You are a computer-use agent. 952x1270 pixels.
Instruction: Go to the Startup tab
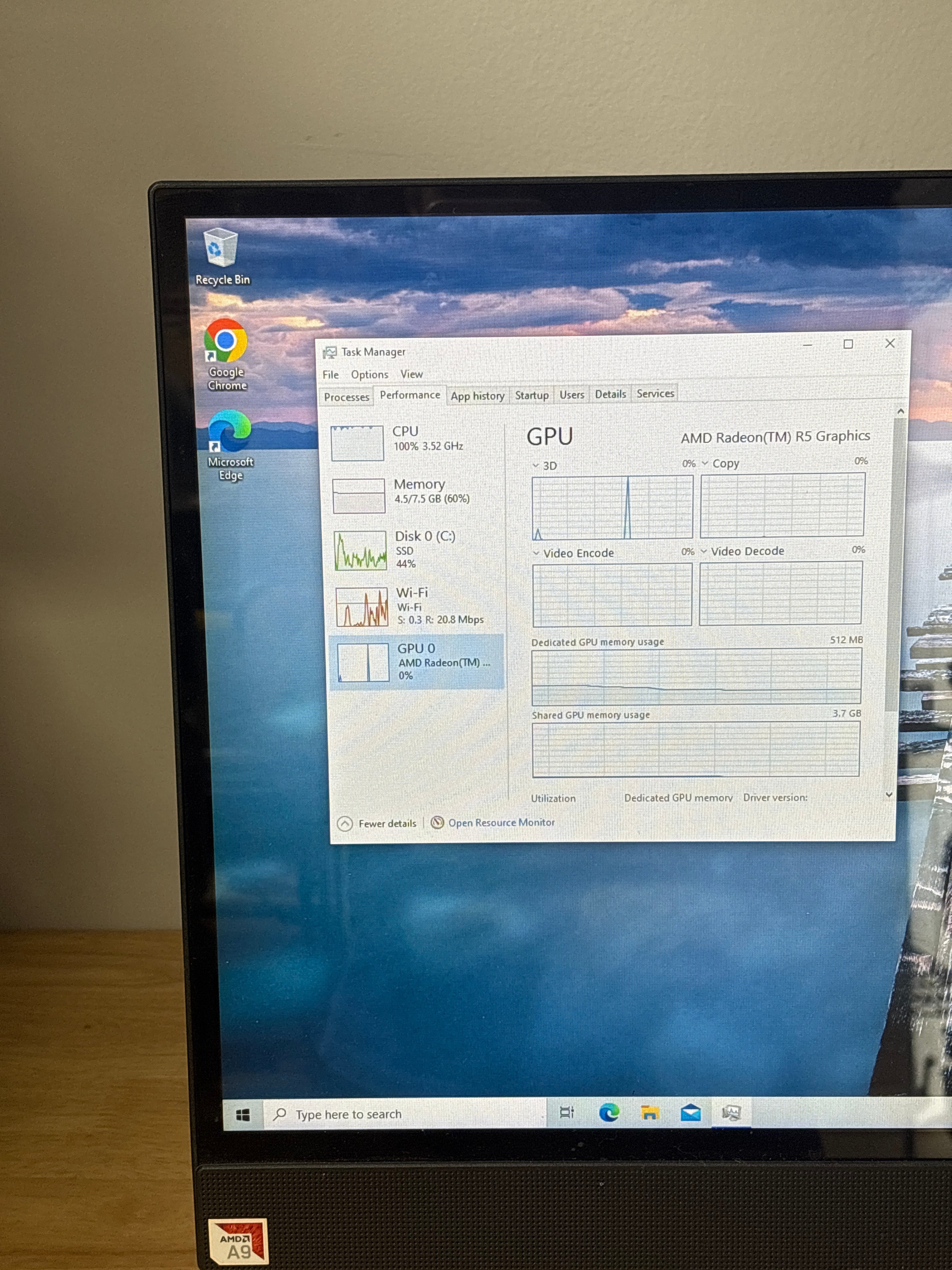pyautogui.click(x=531, y=395)
